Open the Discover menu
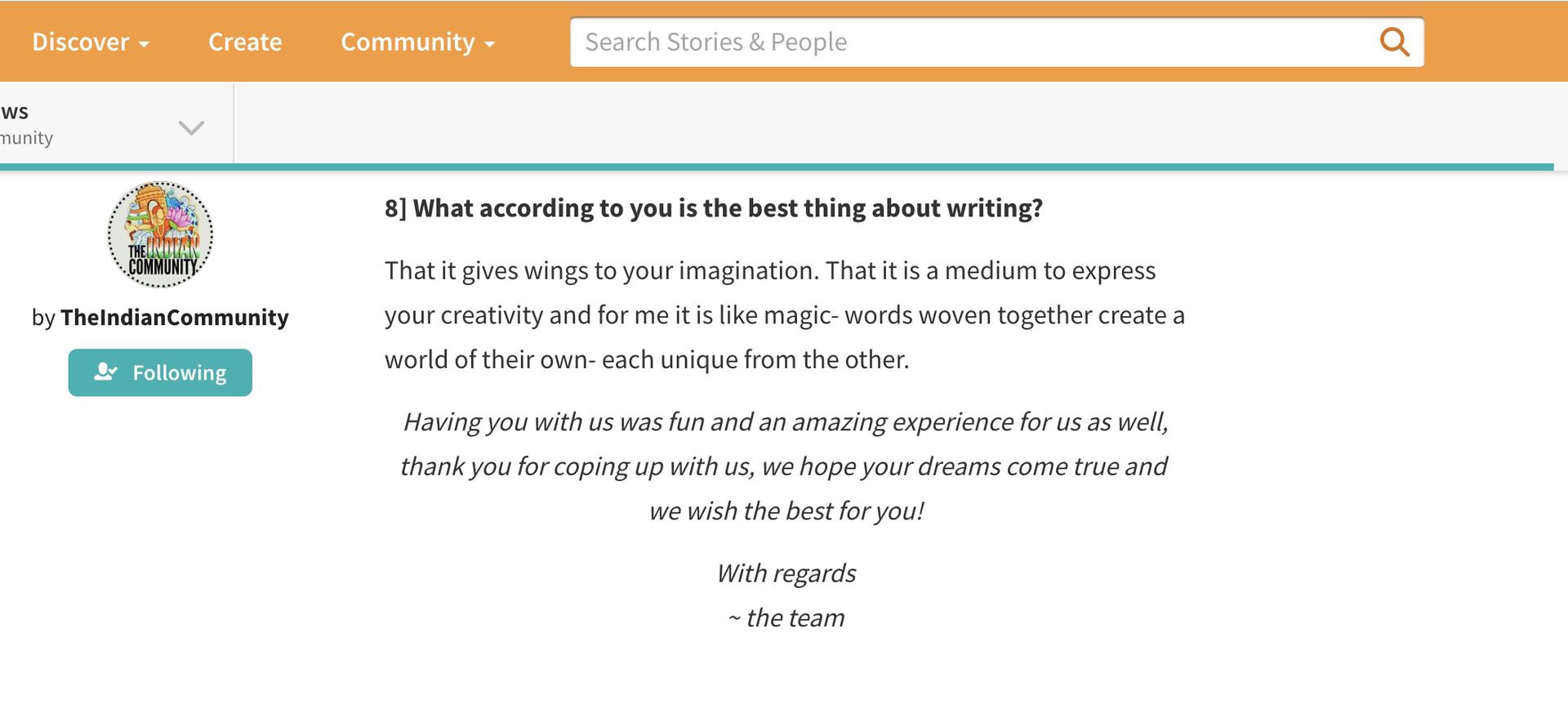 coord(91,42)
